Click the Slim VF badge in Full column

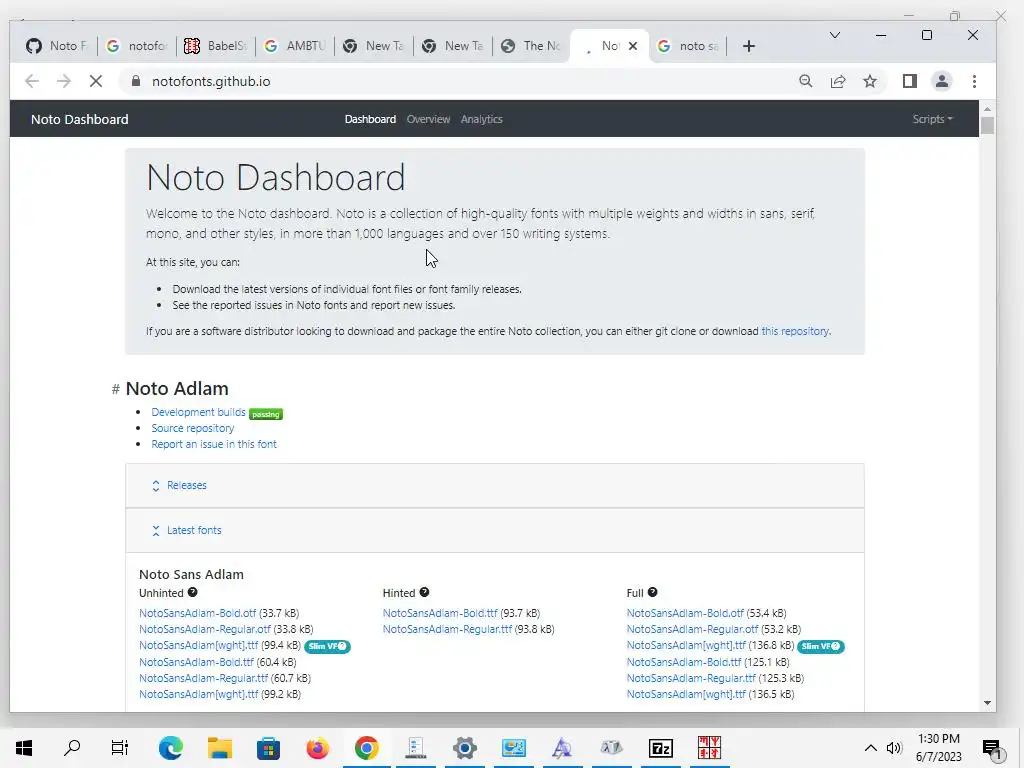tap(821, 646)
